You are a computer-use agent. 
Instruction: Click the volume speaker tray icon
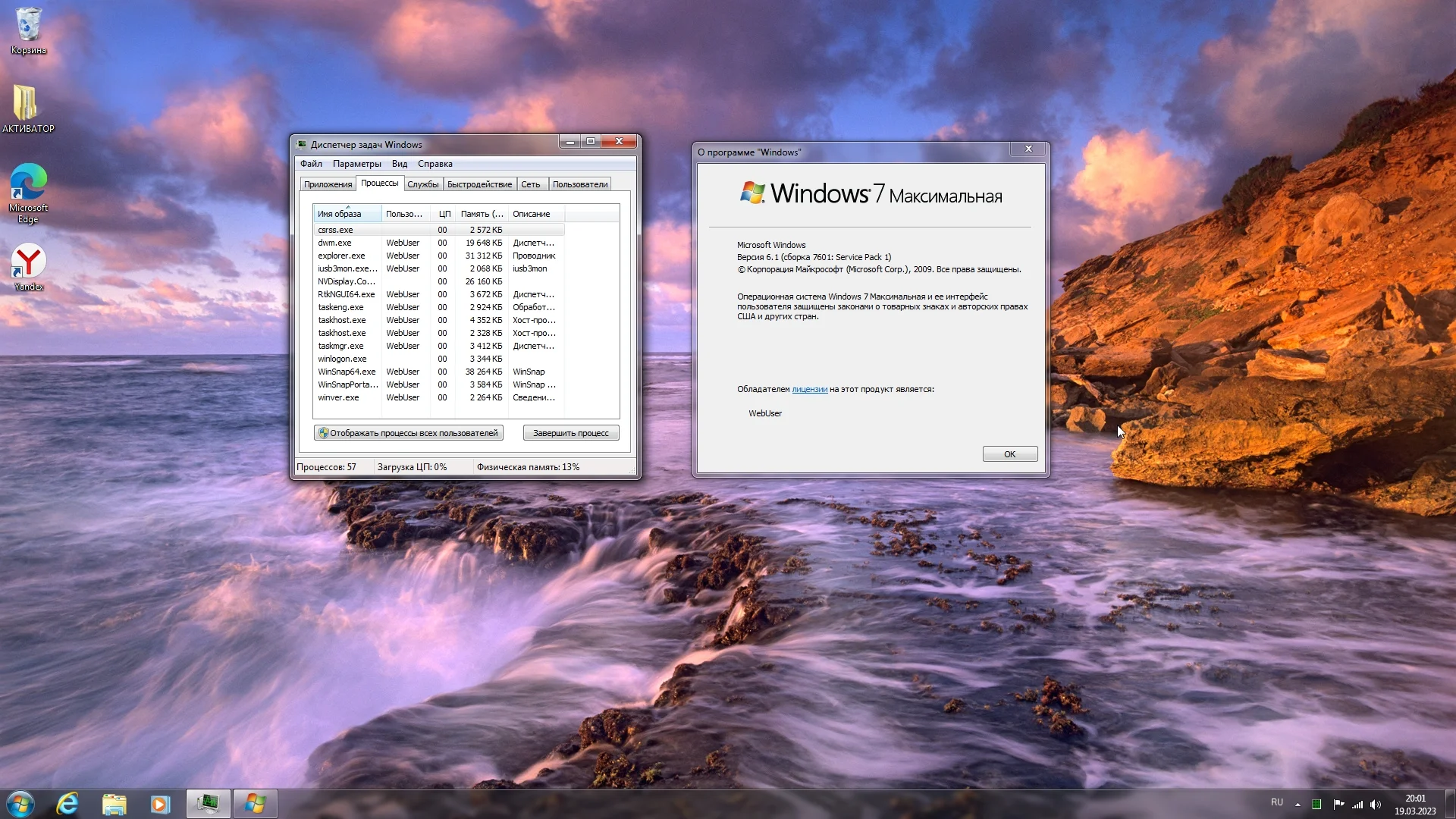point(1376,805)
